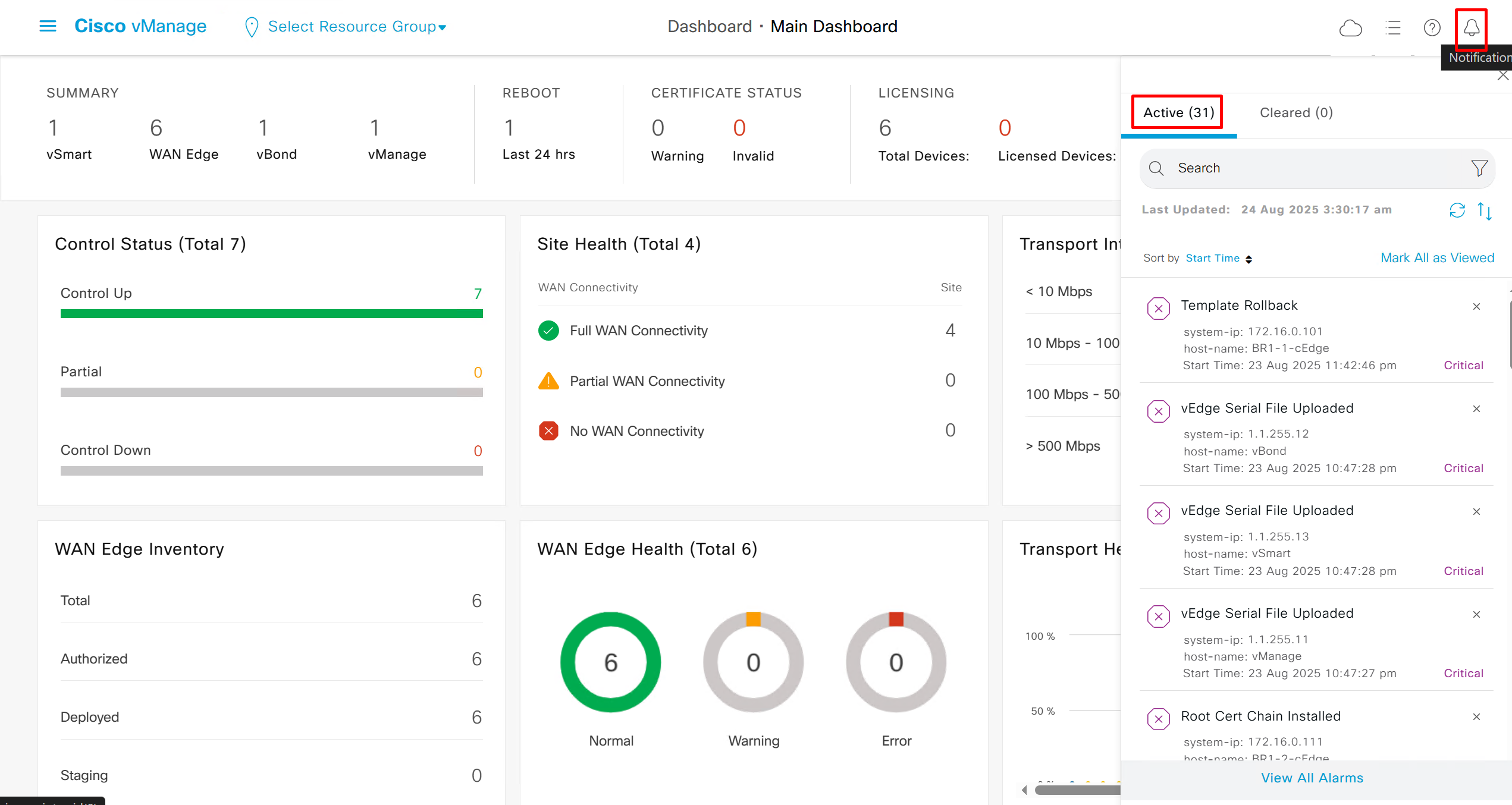Click View All Alarms link
1512x805 pixels.
coord(1312,778)
